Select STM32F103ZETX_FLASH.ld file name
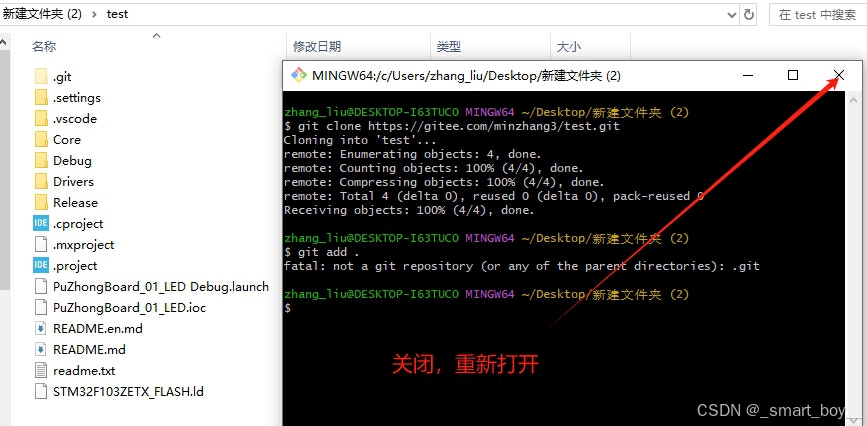The width and height of the screenshot is (867, 426). (128, 392)
